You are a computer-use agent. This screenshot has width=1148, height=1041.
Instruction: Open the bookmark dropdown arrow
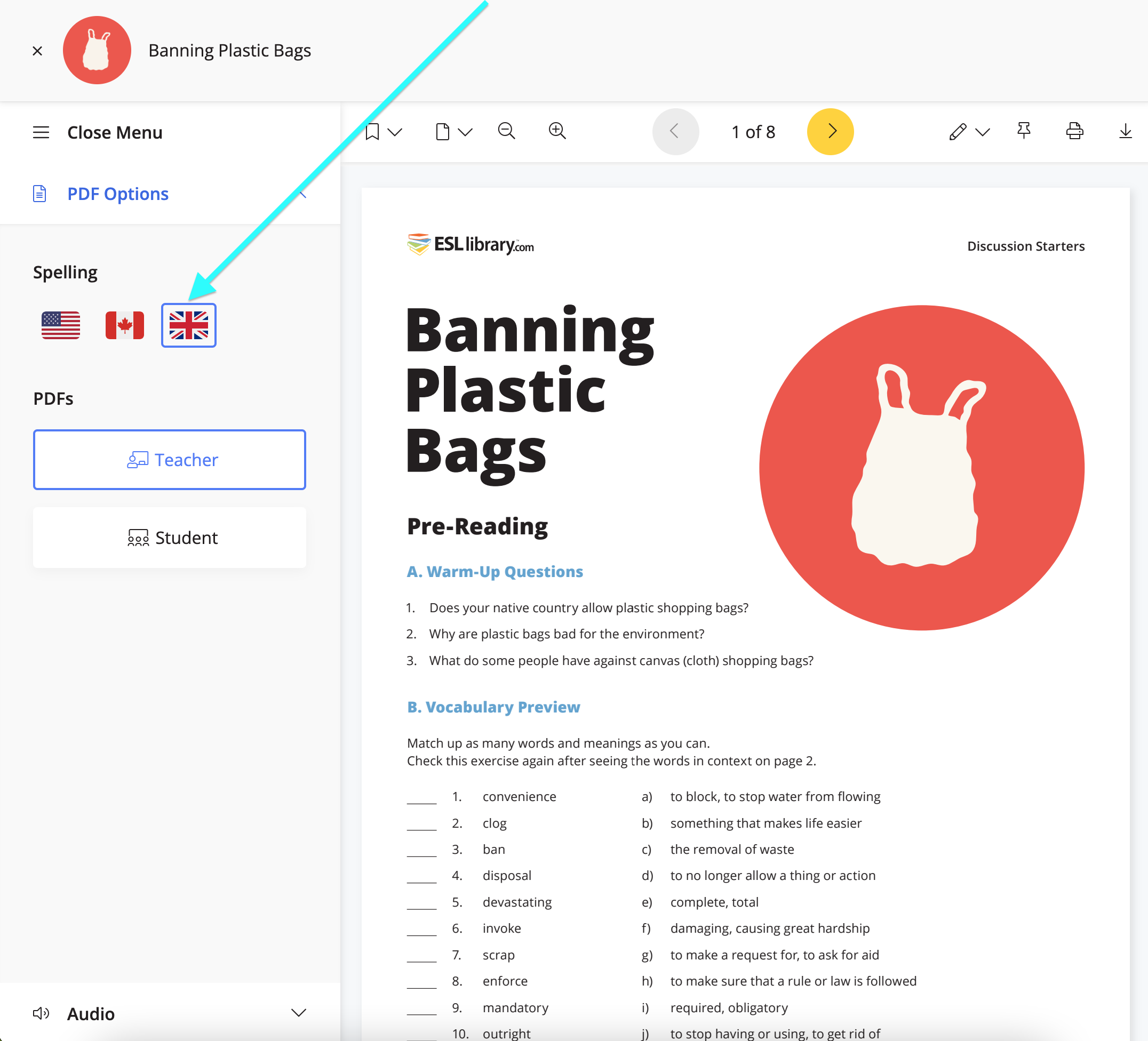pos(395,132)
